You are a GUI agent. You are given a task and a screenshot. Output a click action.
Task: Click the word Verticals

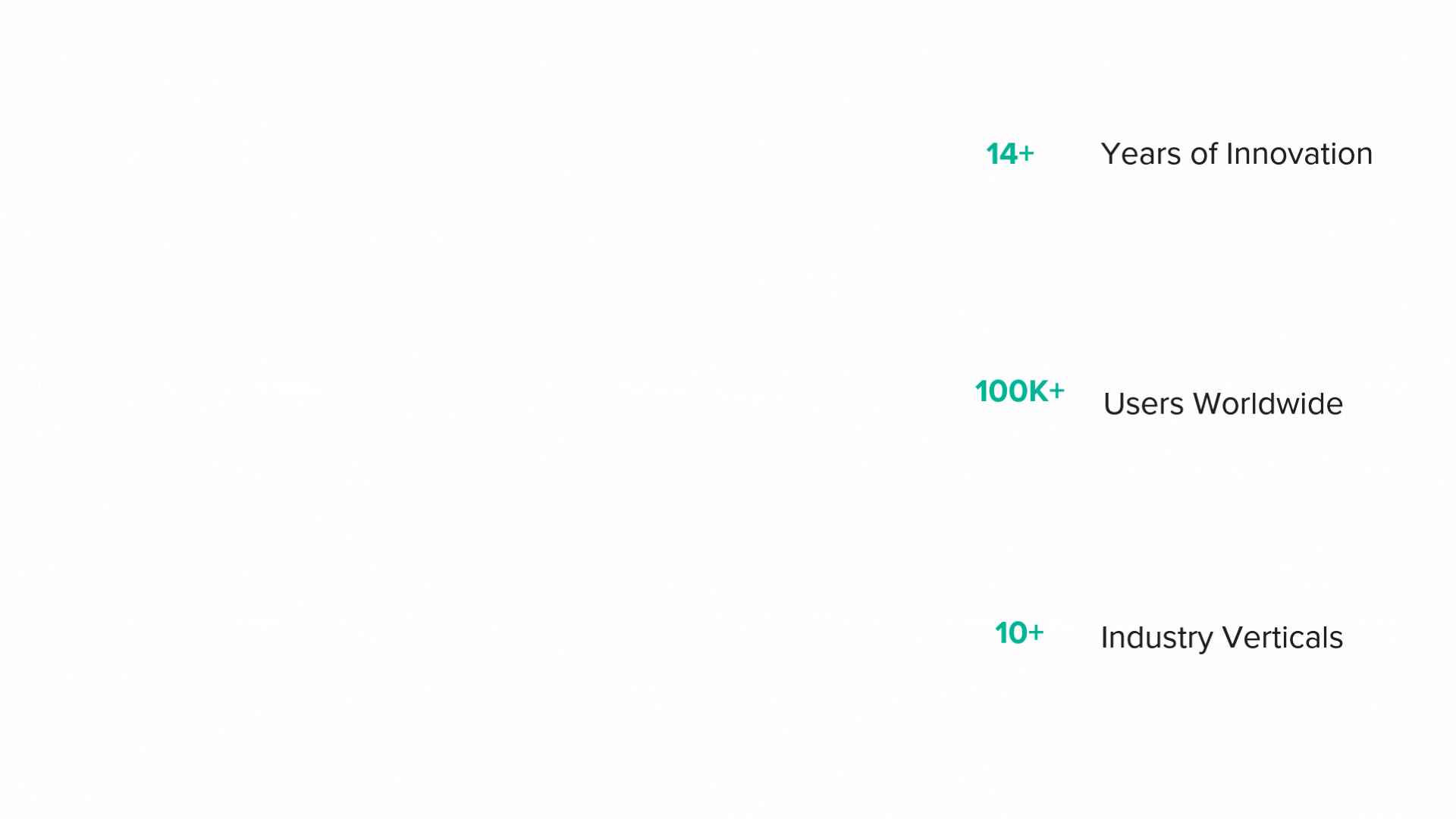click(x=1282, y=638)
